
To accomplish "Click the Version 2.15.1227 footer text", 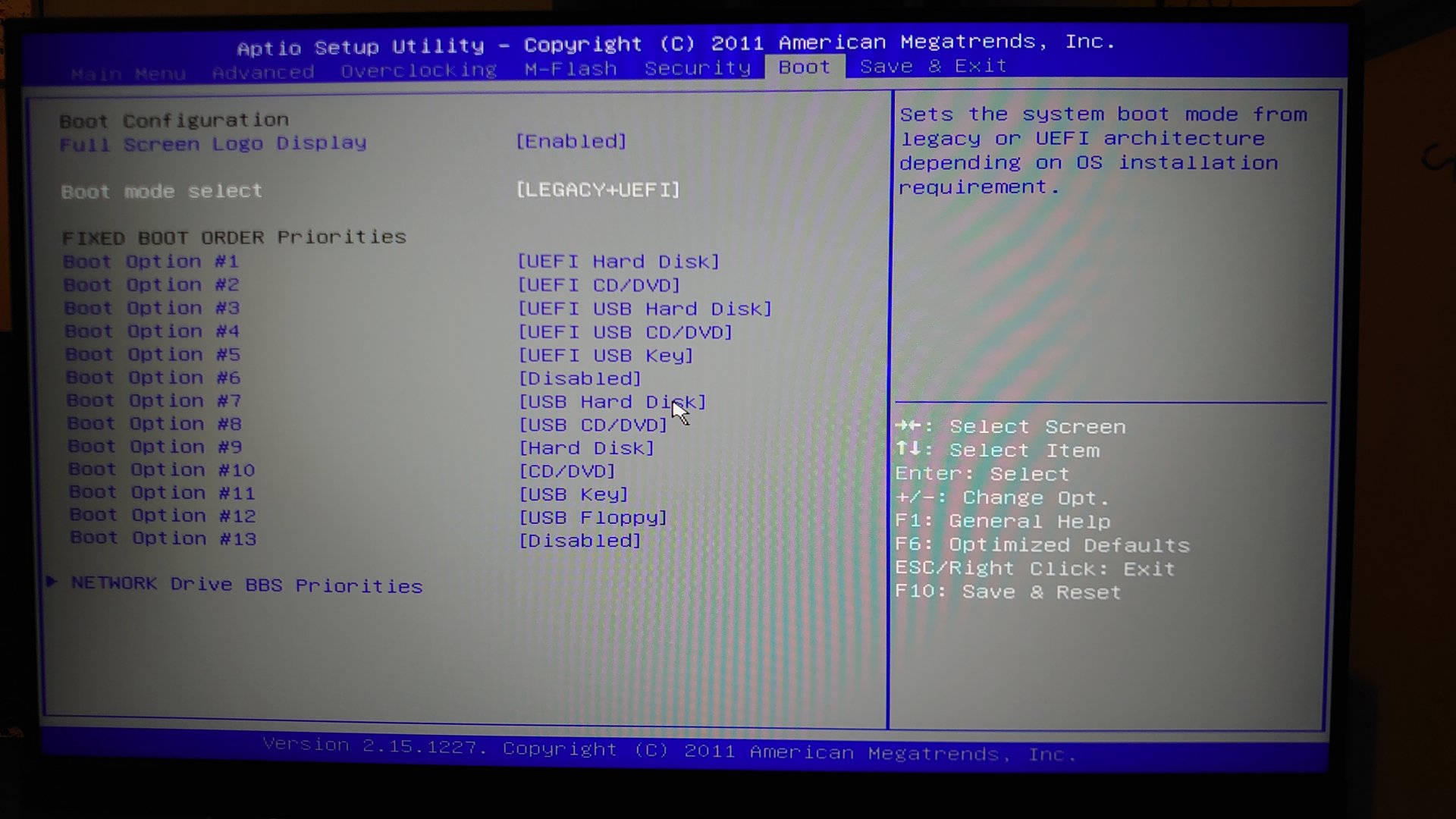I will click(373, 745).
